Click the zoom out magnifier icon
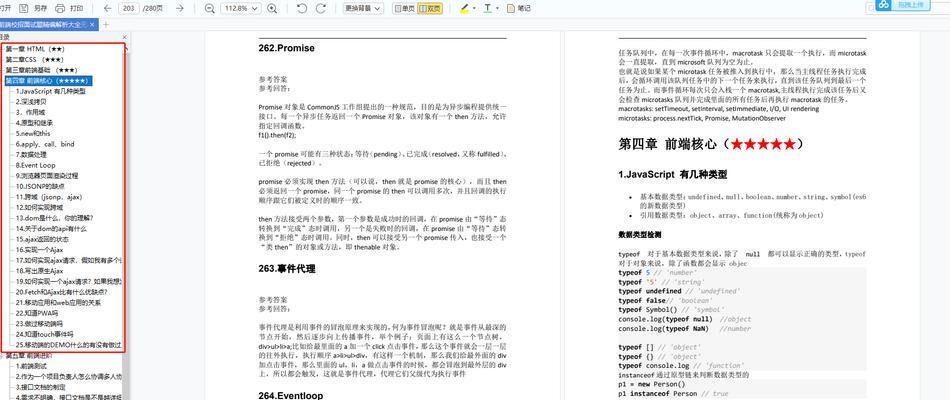 click(x=210, y=8)
